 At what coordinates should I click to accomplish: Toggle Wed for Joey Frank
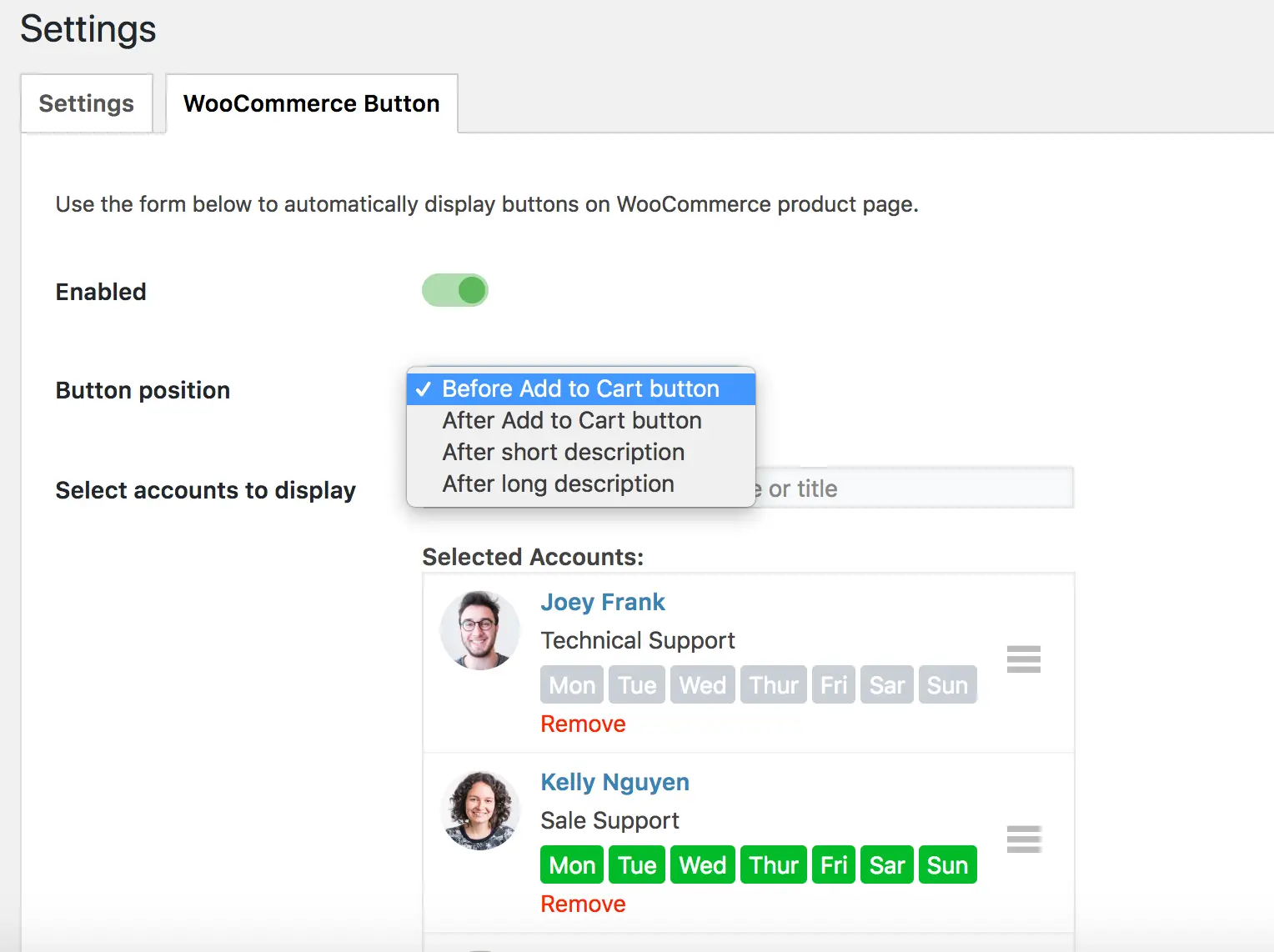pyautogui.click(x=702, y=685)
